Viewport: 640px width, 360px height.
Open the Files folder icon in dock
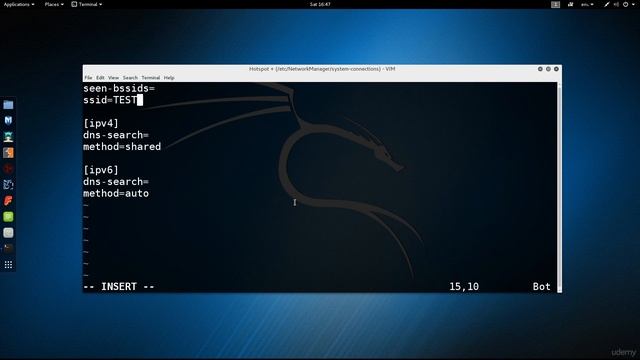(x=8, y=105)
